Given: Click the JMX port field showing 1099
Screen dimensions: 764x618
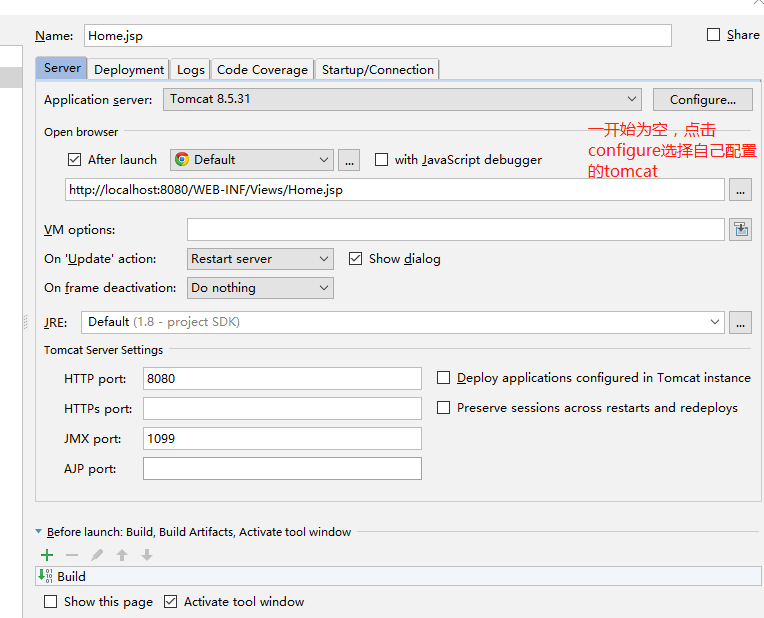Looking at the screenshot, I should pyautogui.click(x=282, y=439).
